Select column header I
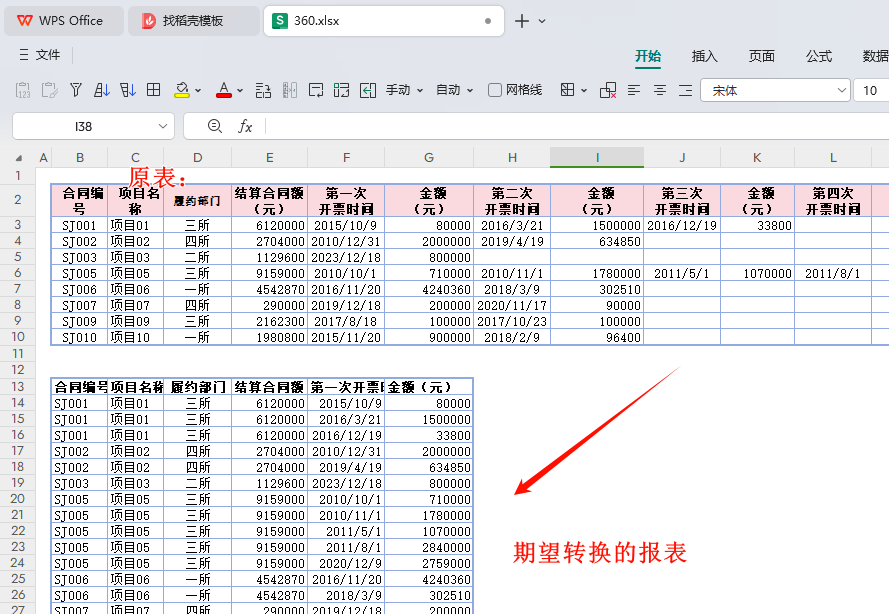 click(597, 158)
